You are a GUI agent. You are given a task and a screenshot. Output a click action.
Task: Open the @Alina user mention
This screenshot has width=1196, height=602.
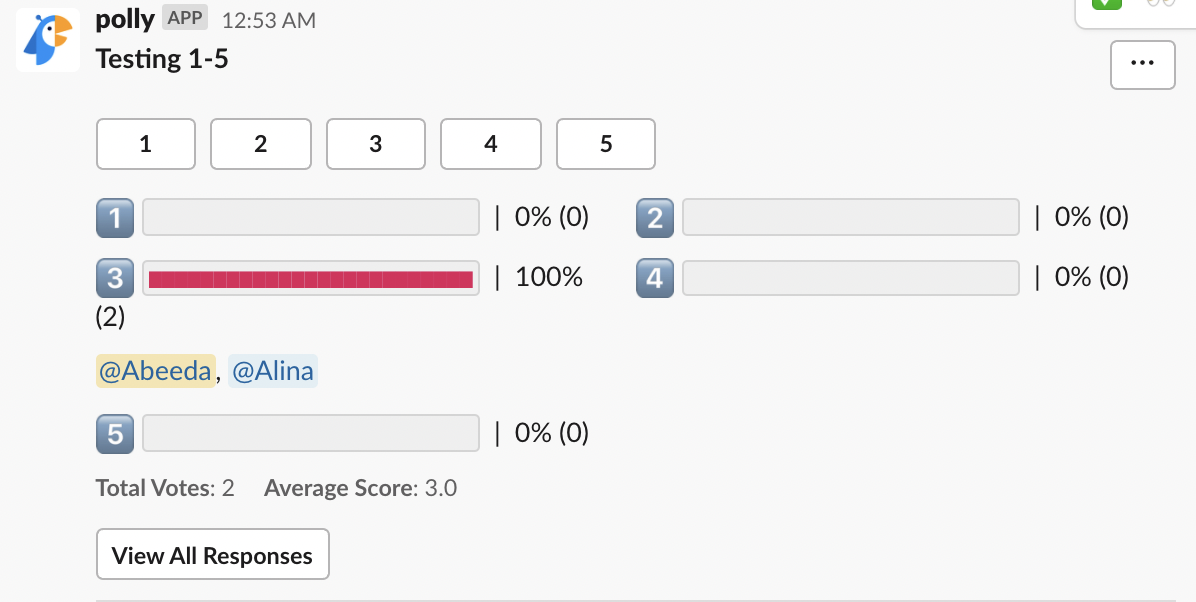coord(273,372)
